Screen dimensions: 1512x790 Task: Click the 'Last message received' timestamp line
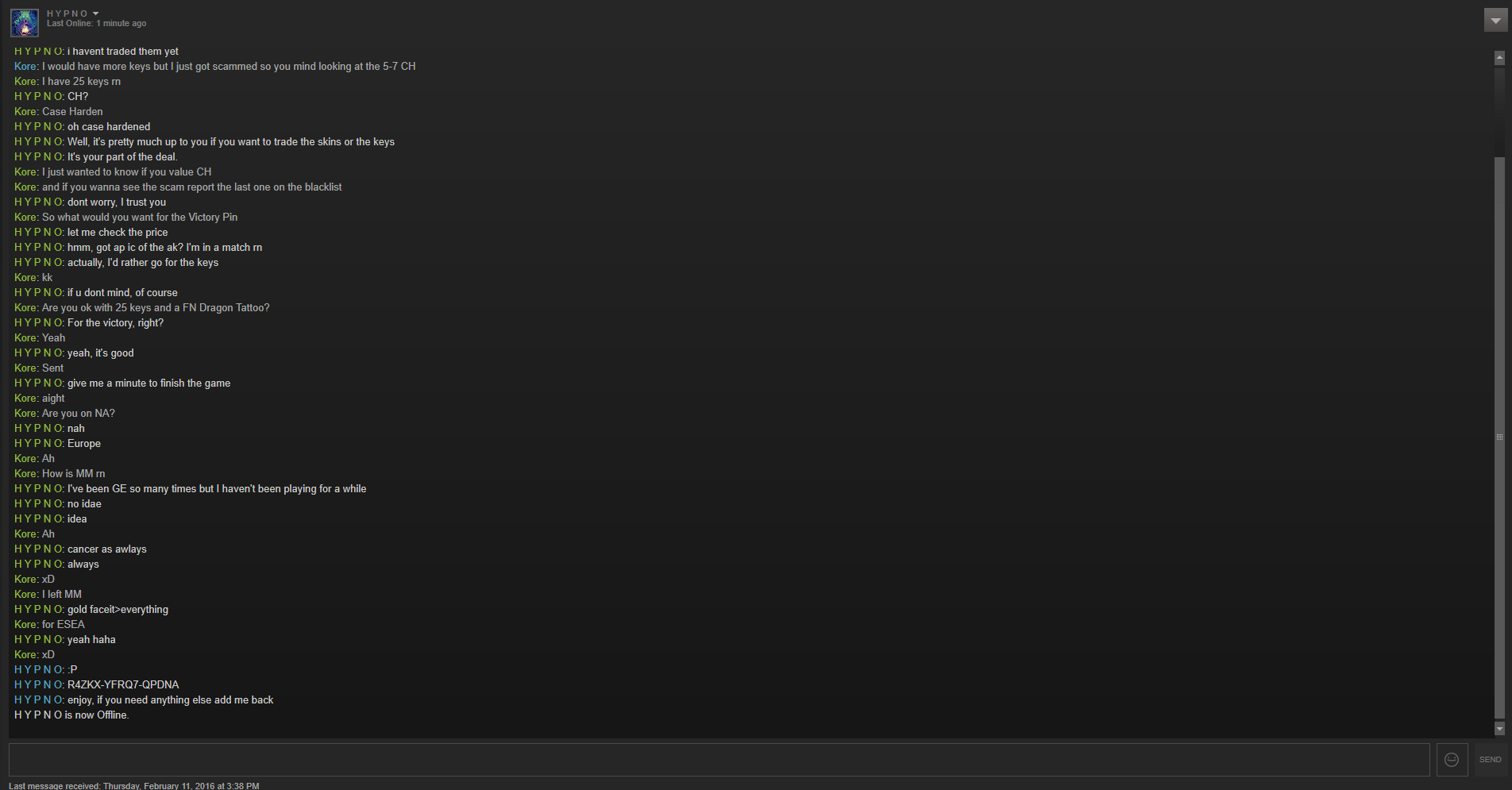click(133, 786)
